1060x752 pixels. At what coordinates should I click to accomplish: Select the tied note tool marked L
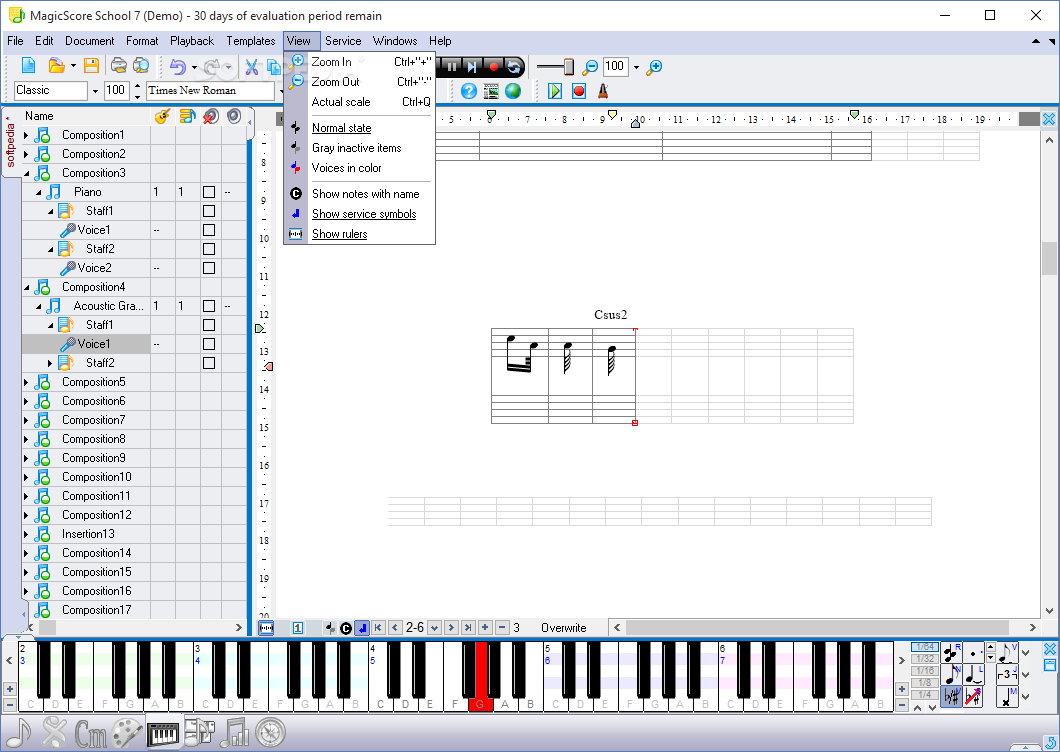pyautogui.click(x=973, y=674)
